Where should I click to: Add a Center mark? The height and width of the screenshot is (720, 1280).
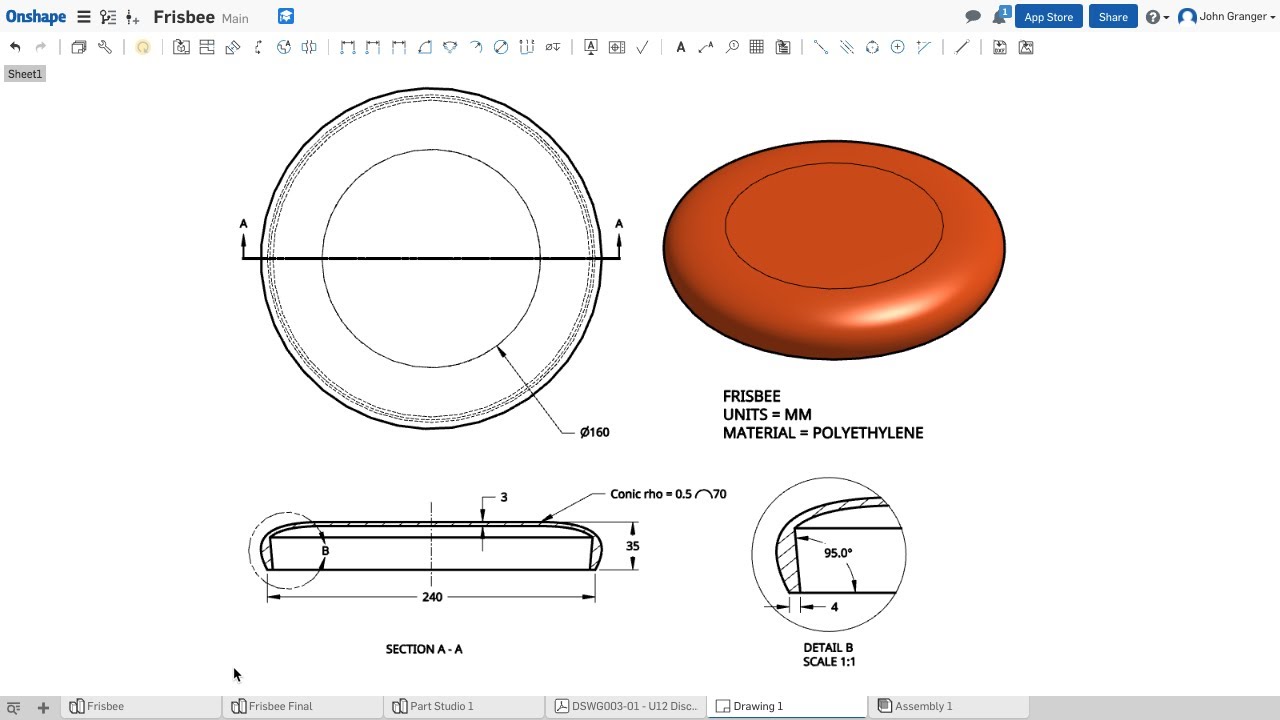898,46
